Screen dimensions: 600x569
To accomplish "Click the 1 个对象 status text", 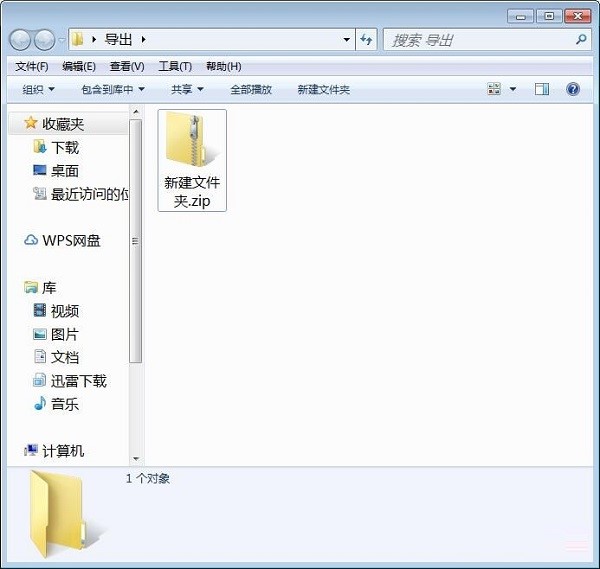I will point(147,479).
